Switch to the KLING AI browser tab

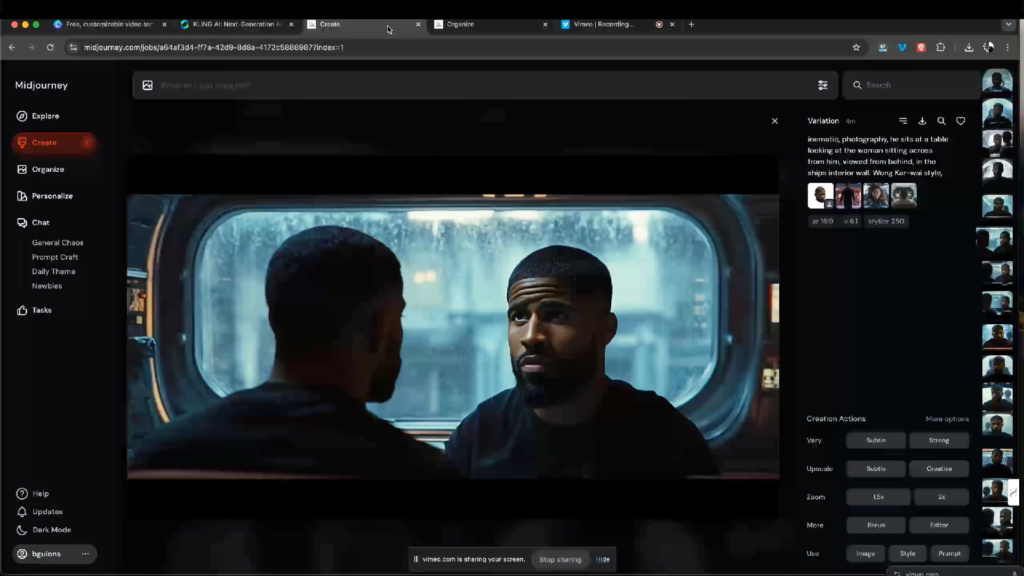(235, 24)
